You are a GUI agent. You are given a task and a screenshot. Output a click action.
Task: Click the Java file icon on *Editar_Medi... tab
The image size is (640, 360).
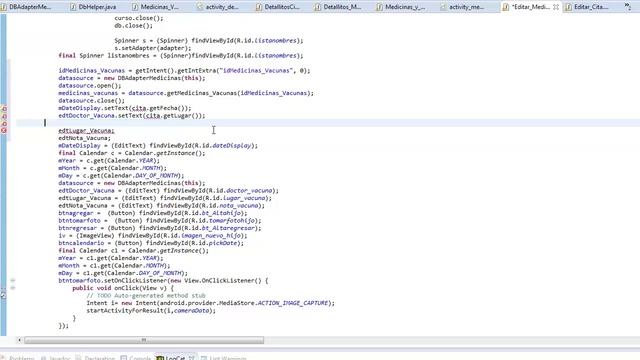pyautogui.click(x=506, y=7)
